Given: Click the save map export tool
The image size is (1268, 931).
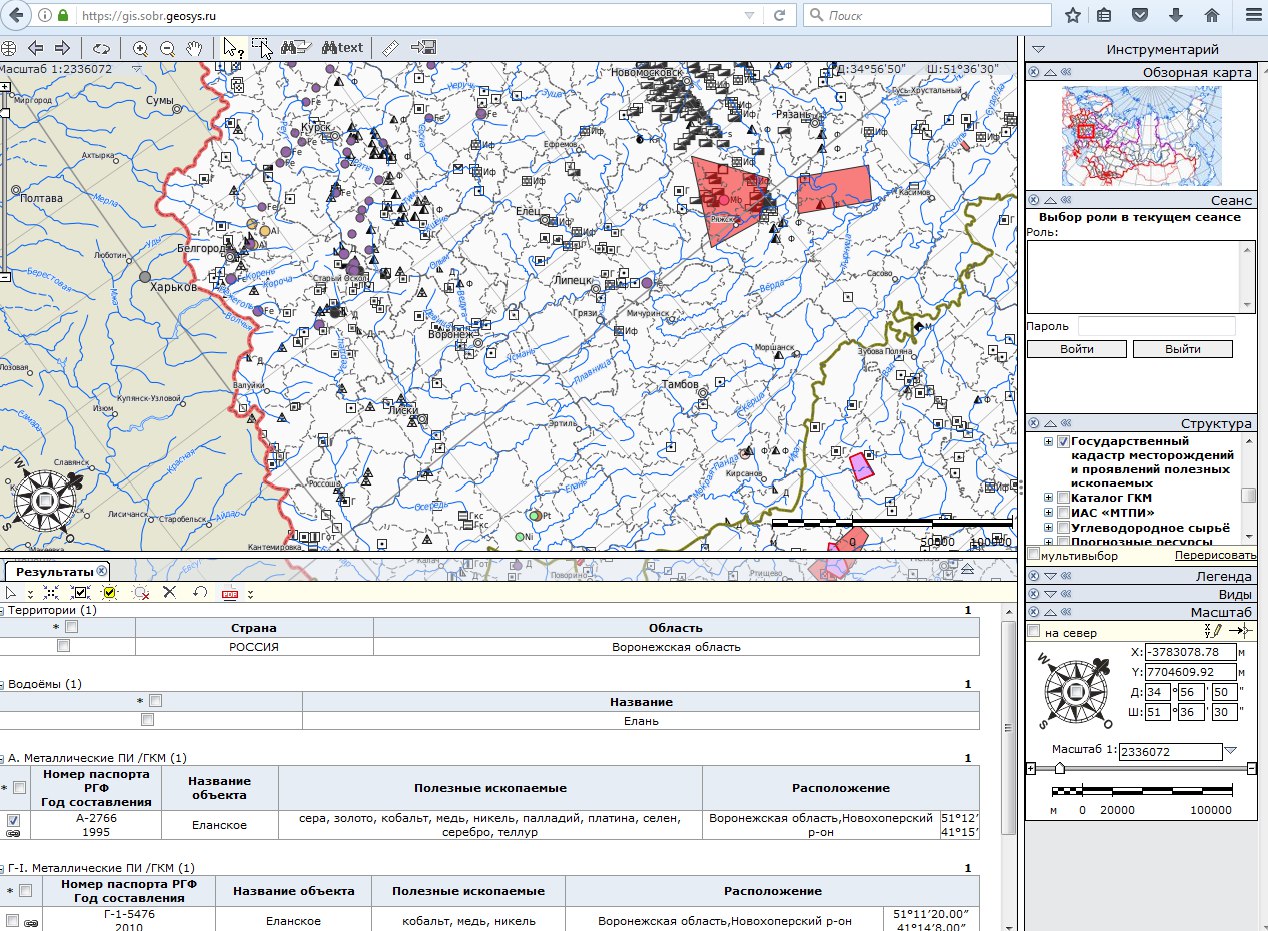Looking at the screenshot, I should pos(423,48).
